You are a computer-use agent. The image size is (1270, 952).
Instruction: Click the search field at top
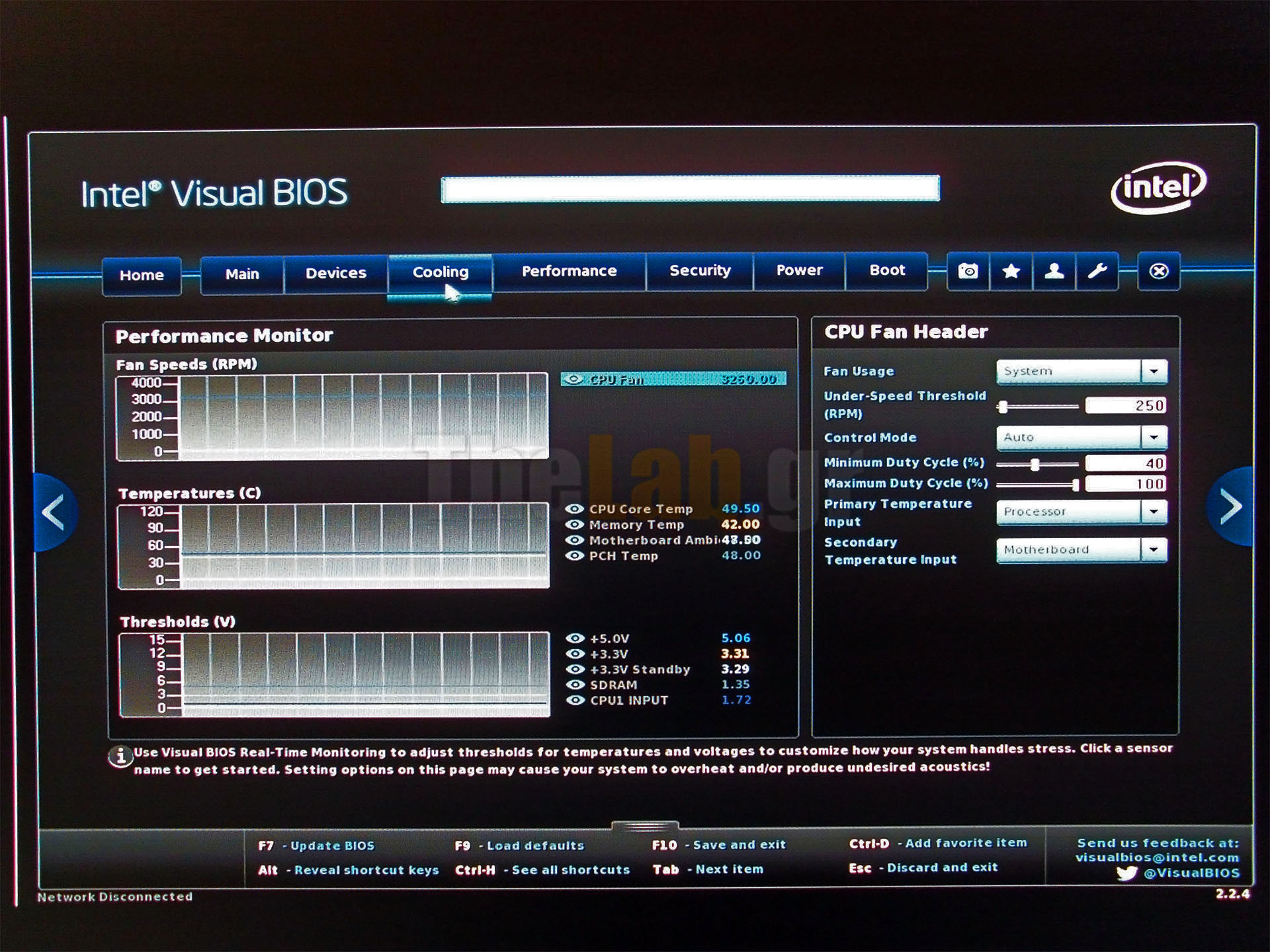click(x=690, y=189)
